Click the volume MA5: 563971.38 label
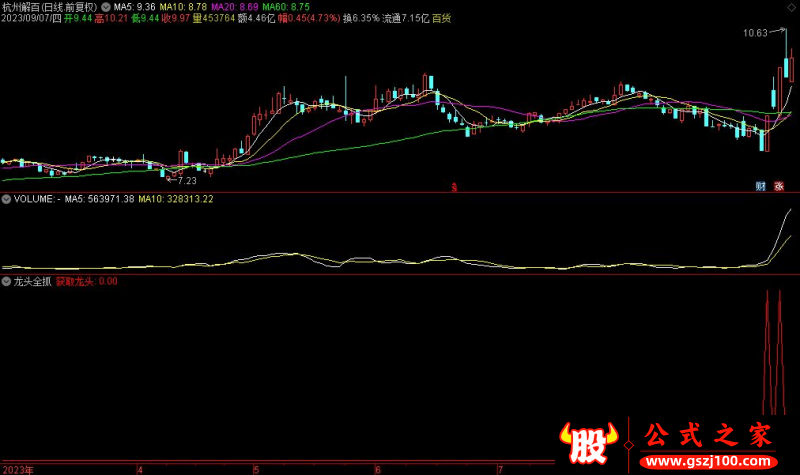The height and width of the screenshot is (475, 800). pos(99,199)
